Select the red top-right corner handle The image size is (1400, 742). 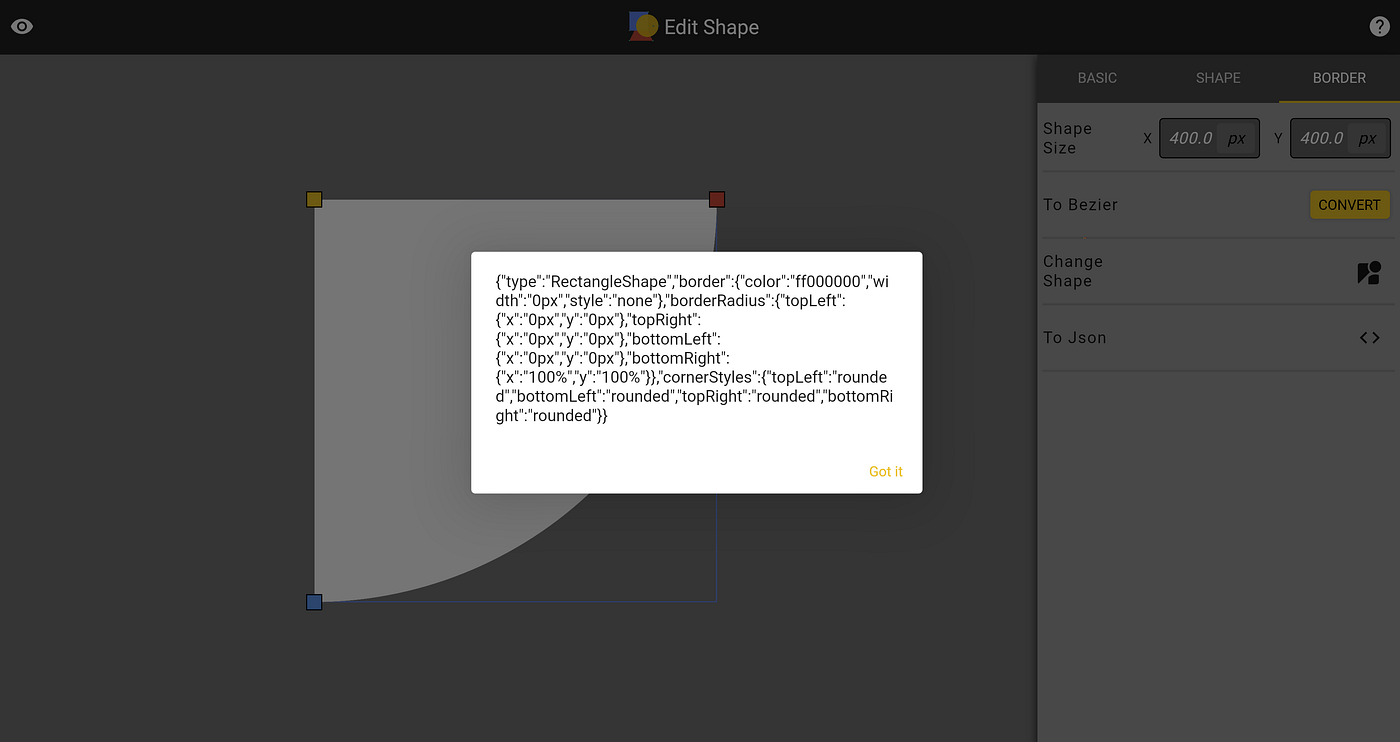[716, 199]
